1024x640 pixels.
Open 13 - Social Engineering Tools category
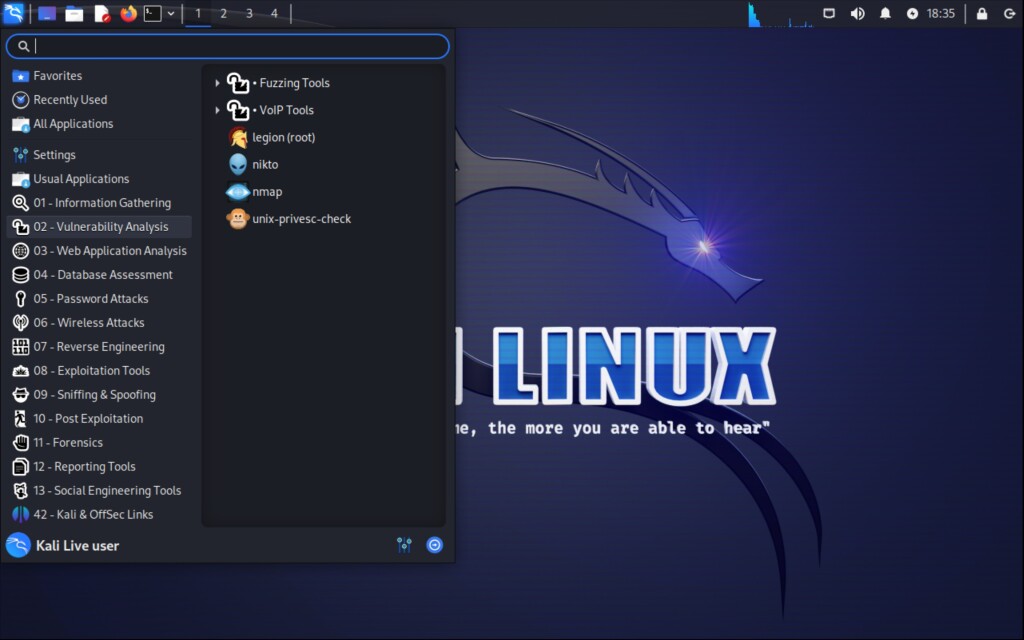[x=99, y=490]
